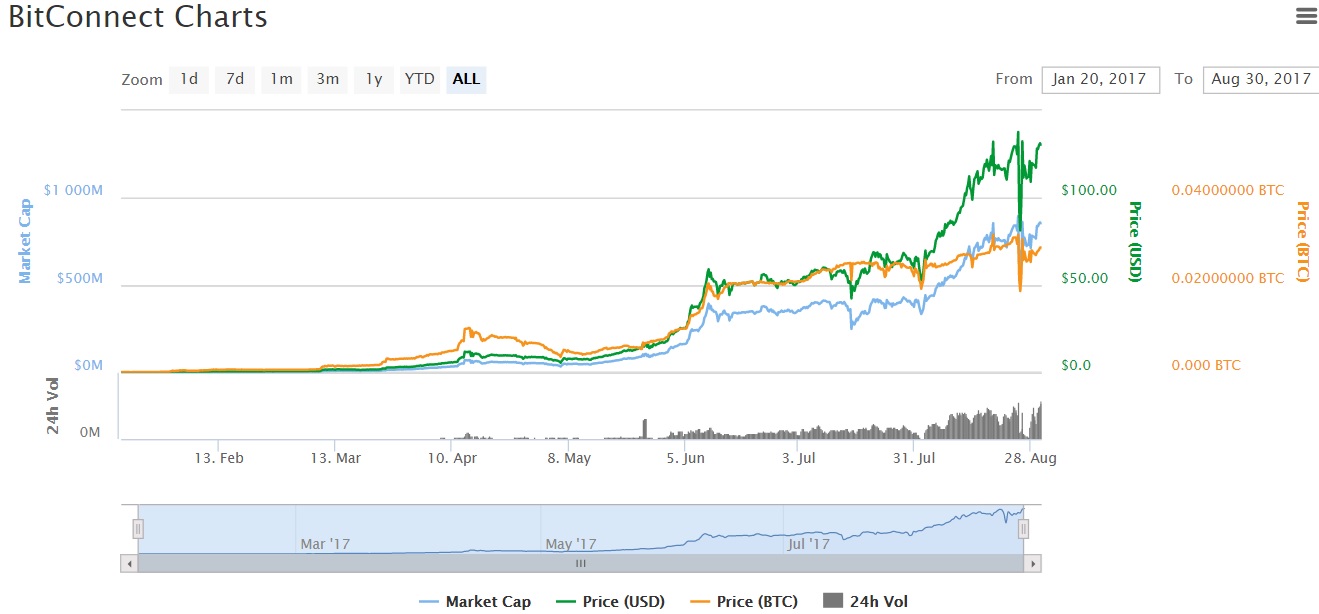Click the $1 000M market cap label
Screen dimensions: 1319x614
click(73, 190)
